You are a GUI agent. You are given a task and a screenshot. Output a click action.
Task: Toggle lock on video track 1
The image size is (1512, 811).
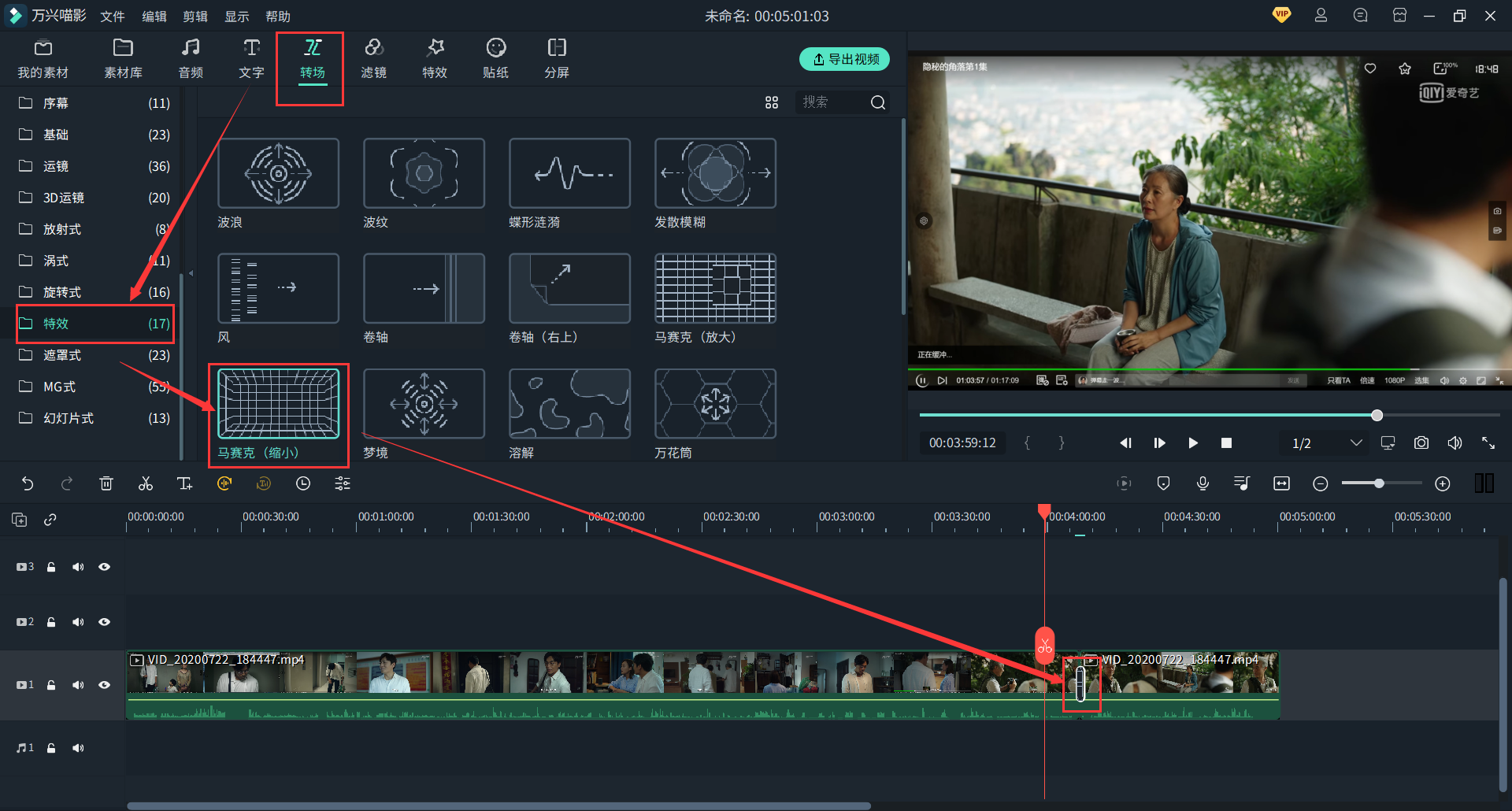(x=51, y=685)
